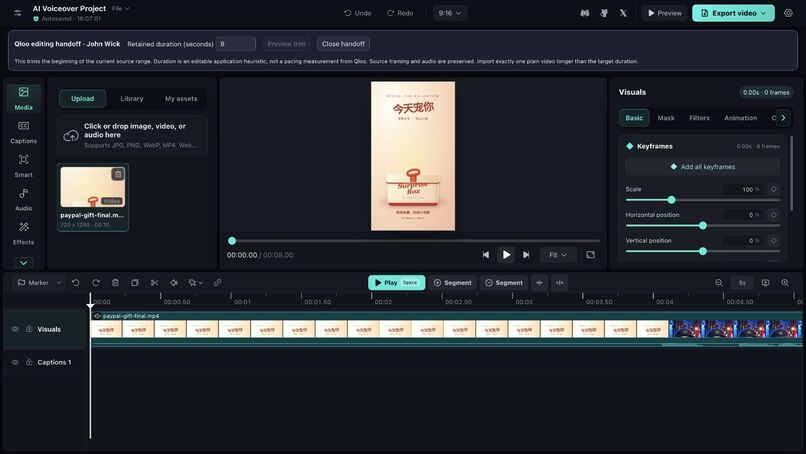Toggle the Scale keyframe diamond
806x454 pixels.
point(773,189)
